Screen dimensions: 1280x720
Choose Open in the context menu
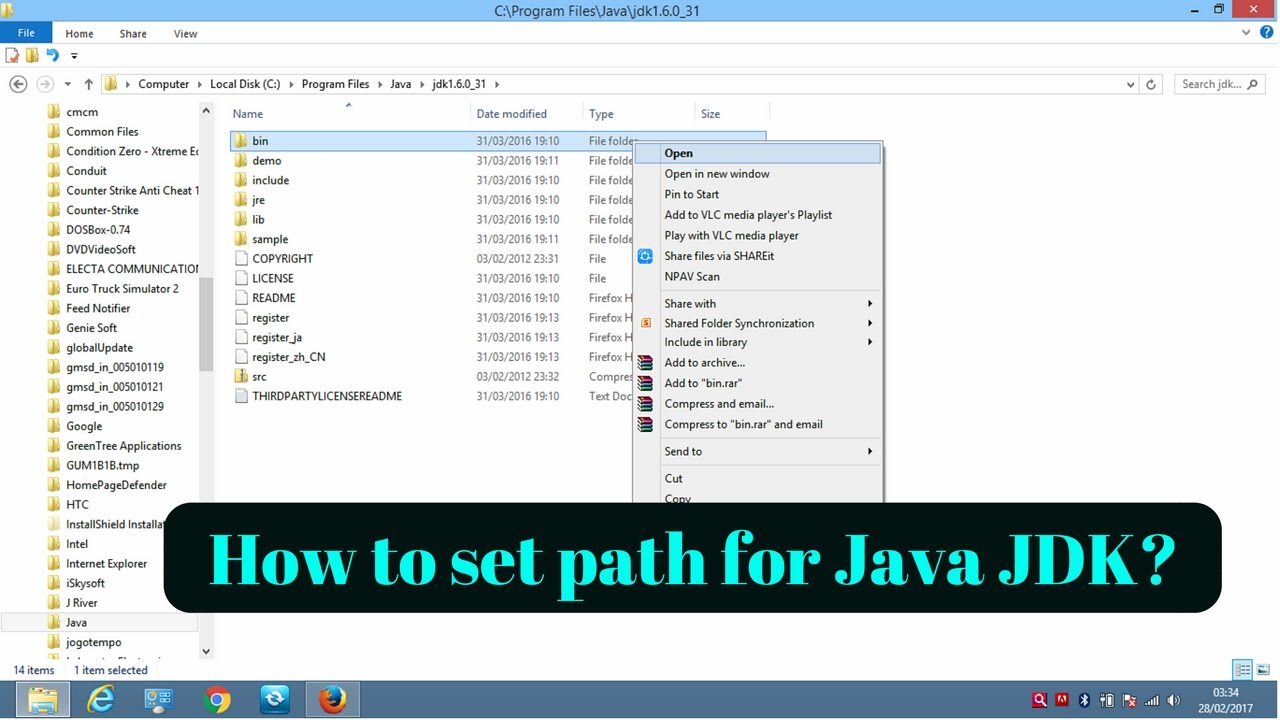pyautogui.click(x=758, y=153)
